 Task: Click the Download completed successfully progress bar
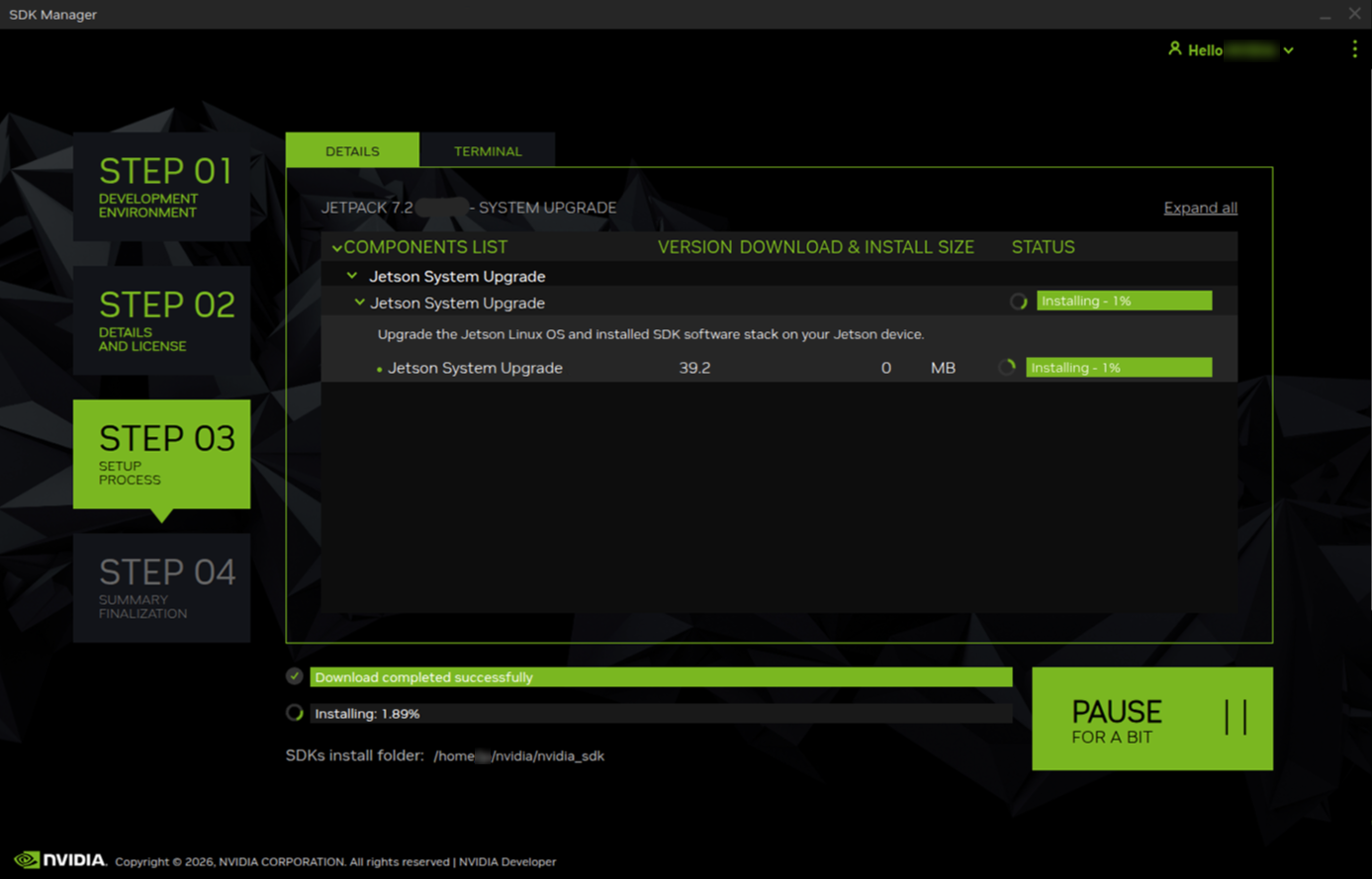pos(661,677)
